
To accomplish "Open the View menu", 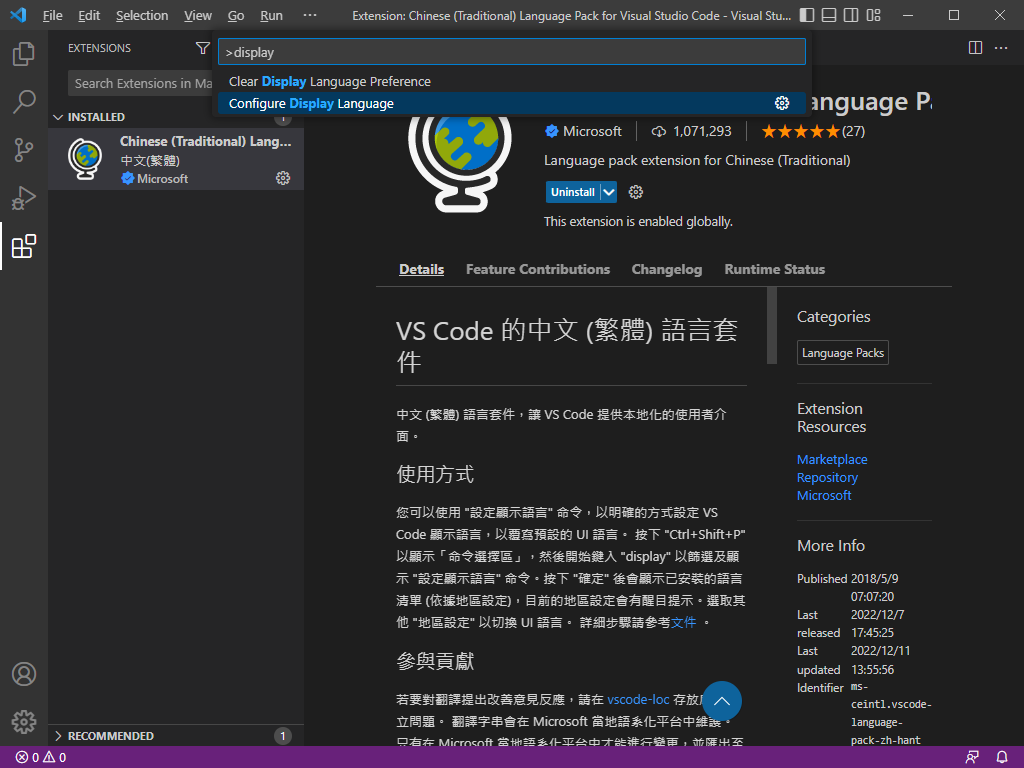I will point(197,16).
